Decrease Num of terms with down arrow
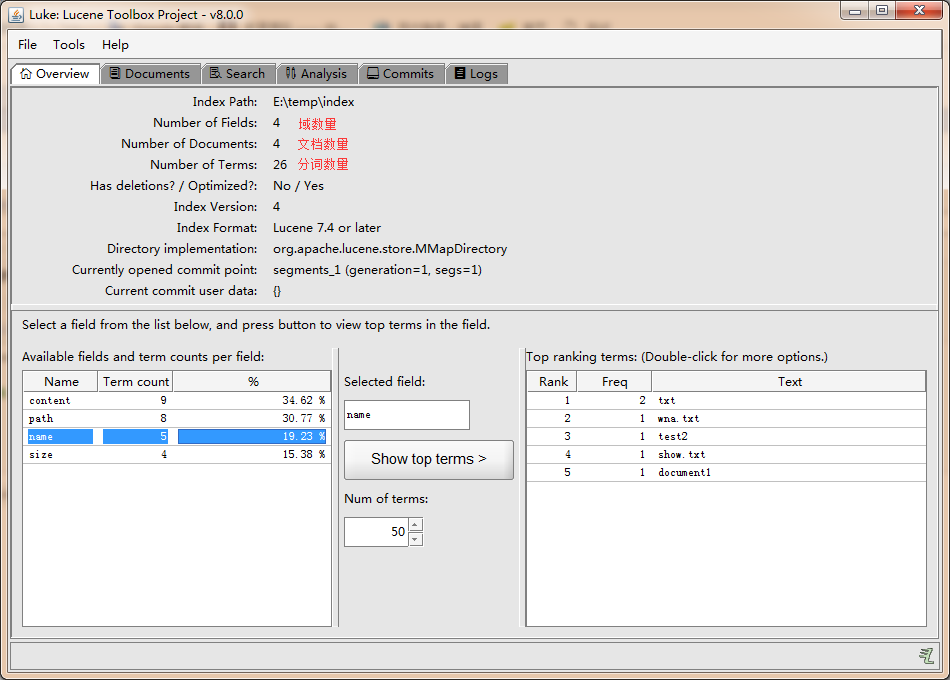This screenshot has width=950, height=680. 416,539
